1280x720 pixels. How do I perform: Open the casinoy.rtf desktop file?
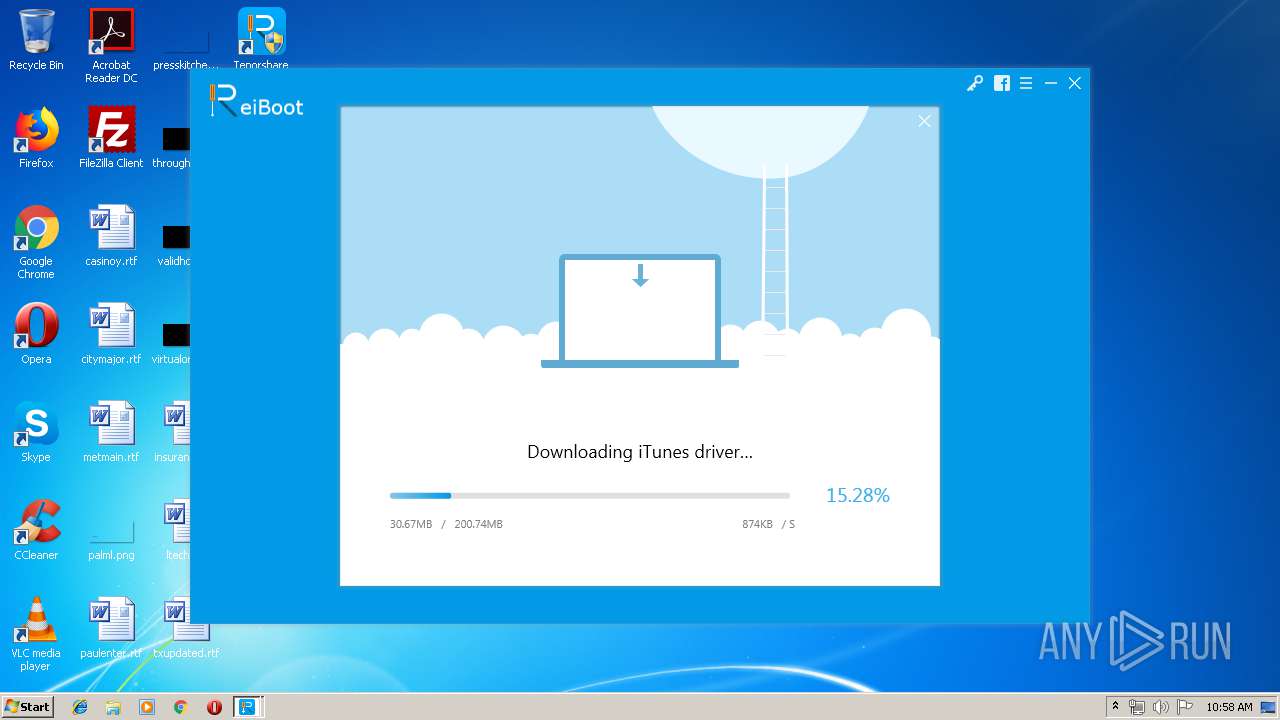click(x=111, y=236)
